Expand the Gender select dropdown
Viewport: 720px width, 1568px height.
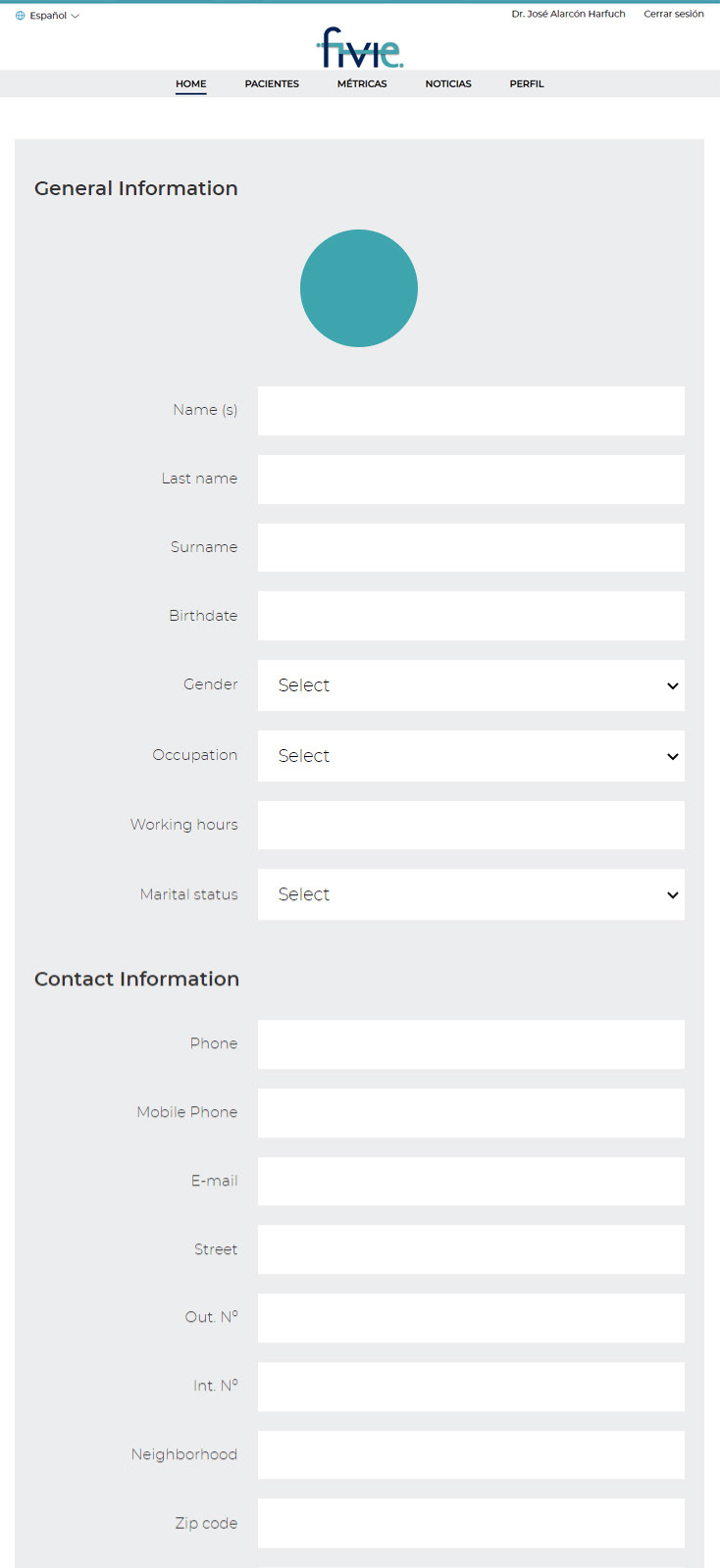point(471,685)
